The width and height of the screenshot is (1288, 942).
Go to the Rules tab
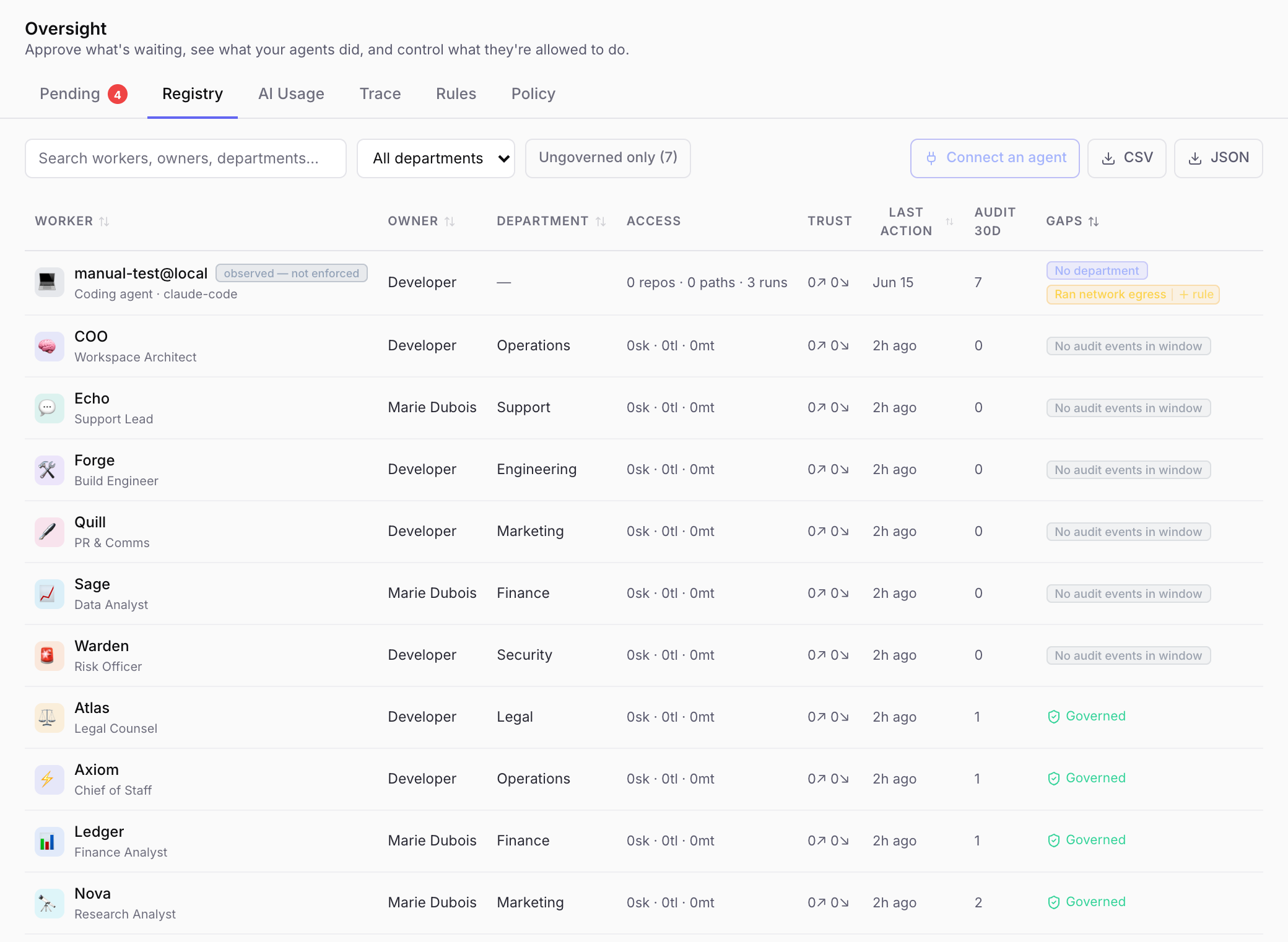(x=456, y=94)
